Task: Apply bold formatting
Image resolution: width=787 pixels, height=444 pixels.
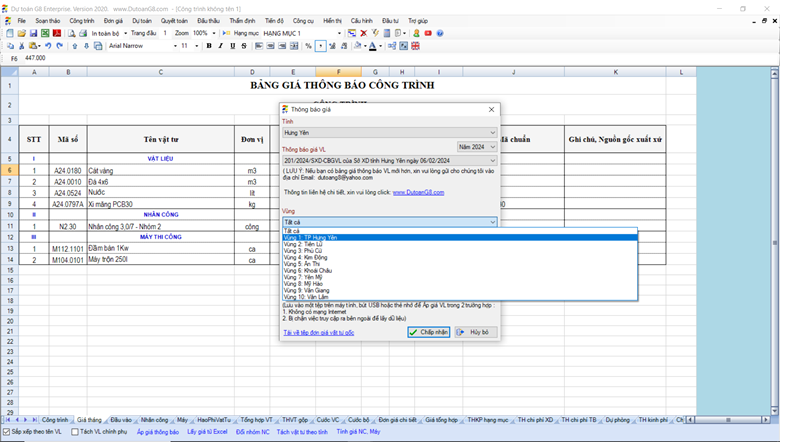Action: [209, 46]
